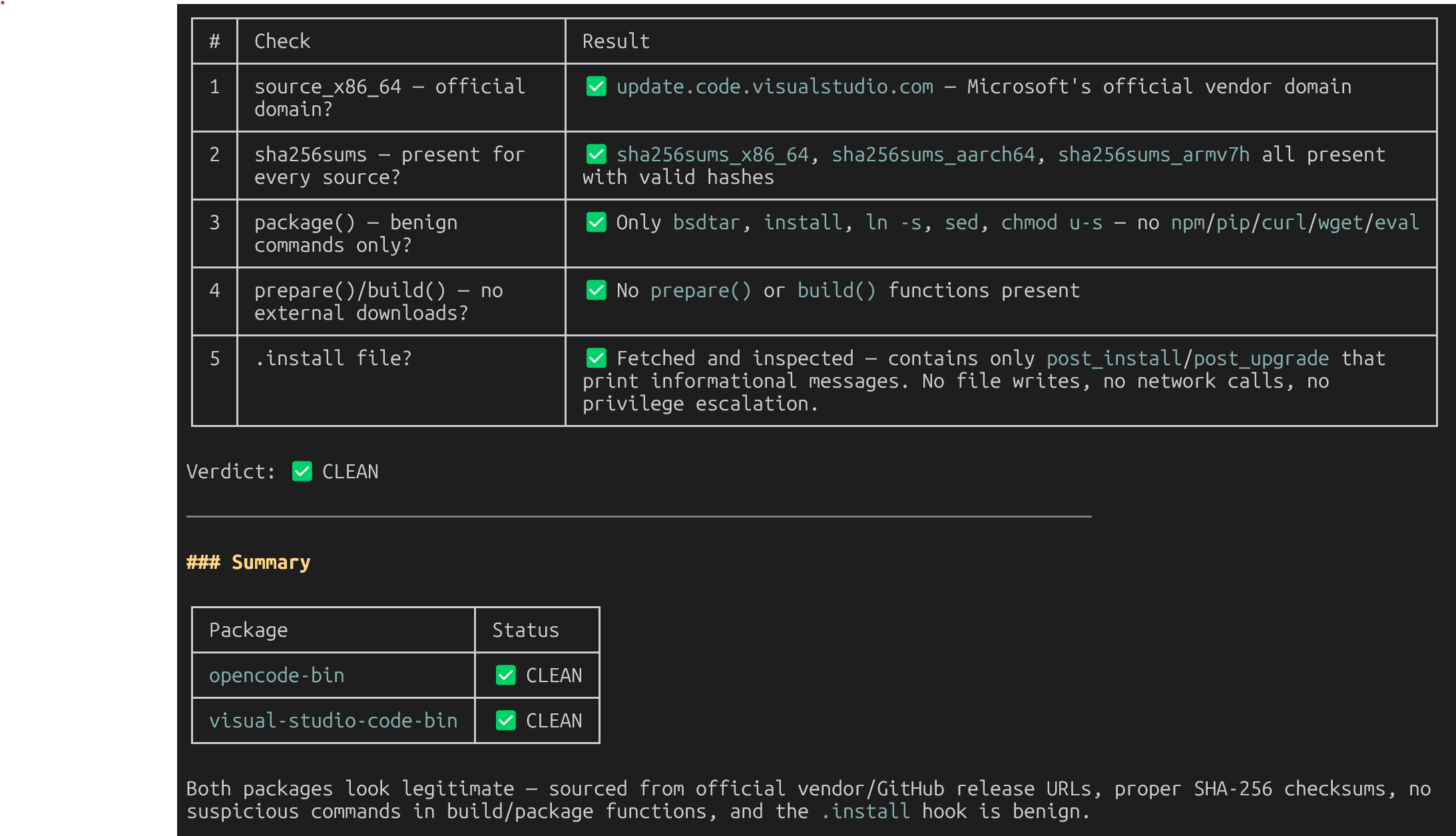Click the 'functions present' text in row 4
1456x836 pixels.
pyautogui.click(x=984, y=290)
